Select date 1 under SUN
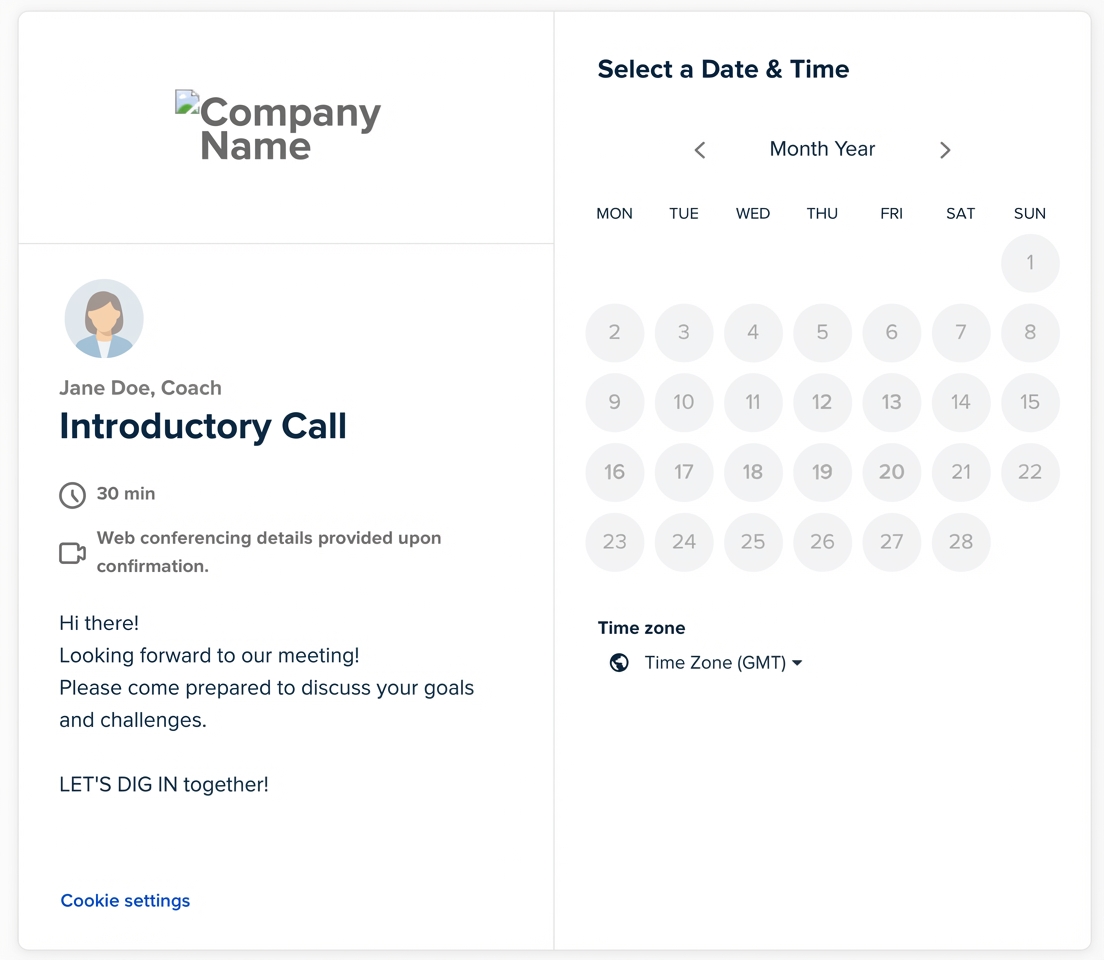The width and height of the screenshot is (1104, 960). (1030, 263)
